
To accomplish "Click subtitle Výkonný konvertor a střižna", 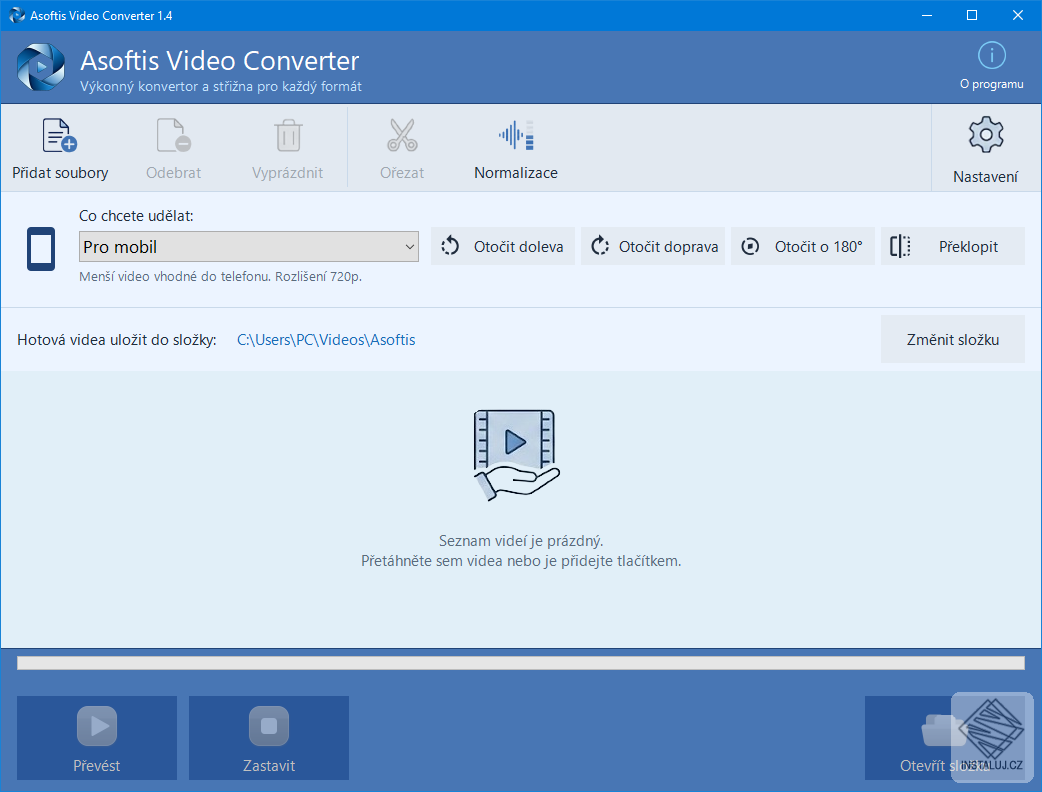I will (221, 86).
